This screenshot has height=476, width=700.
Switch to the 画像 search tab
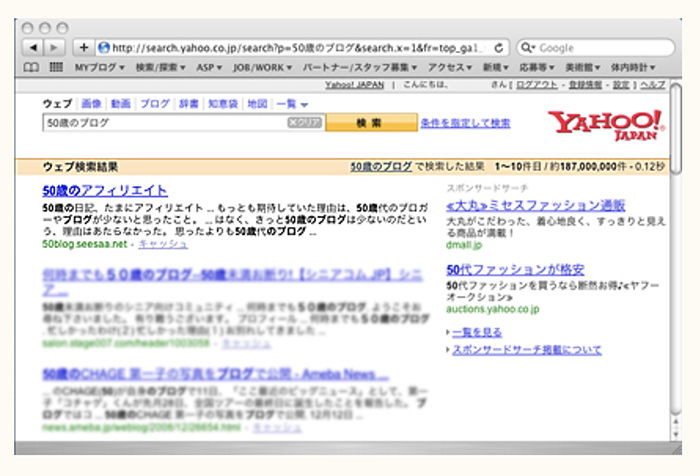pyautogui.click(x=92, y=104)
